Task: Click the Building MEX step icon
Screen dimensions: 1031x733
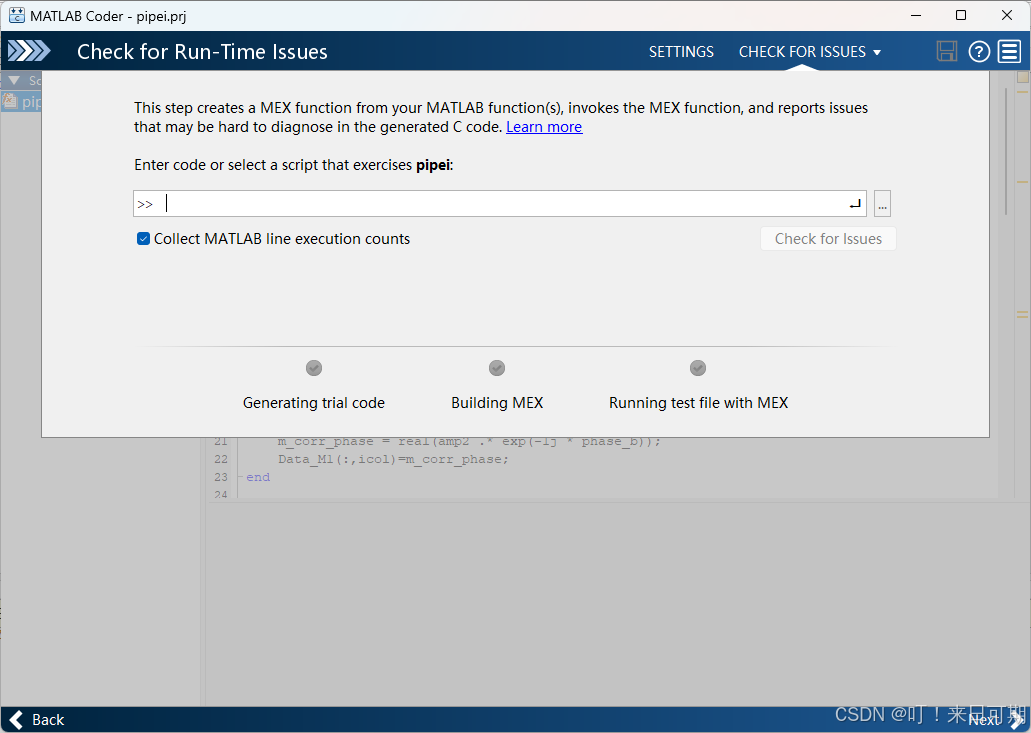Action: point(496,368)
